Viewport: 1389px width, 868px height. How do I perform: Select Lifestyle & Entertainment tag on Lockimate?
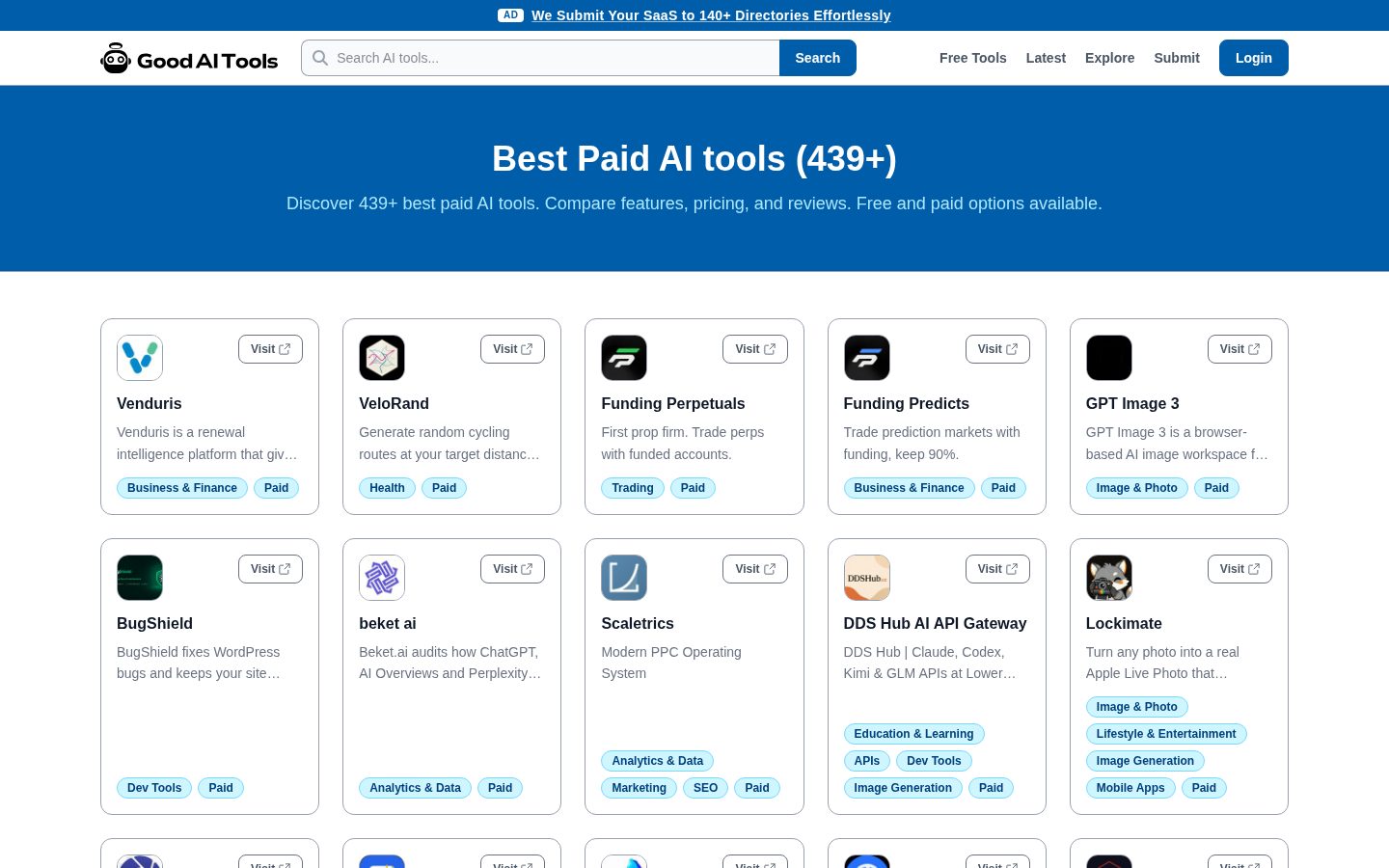point(1166,734)
